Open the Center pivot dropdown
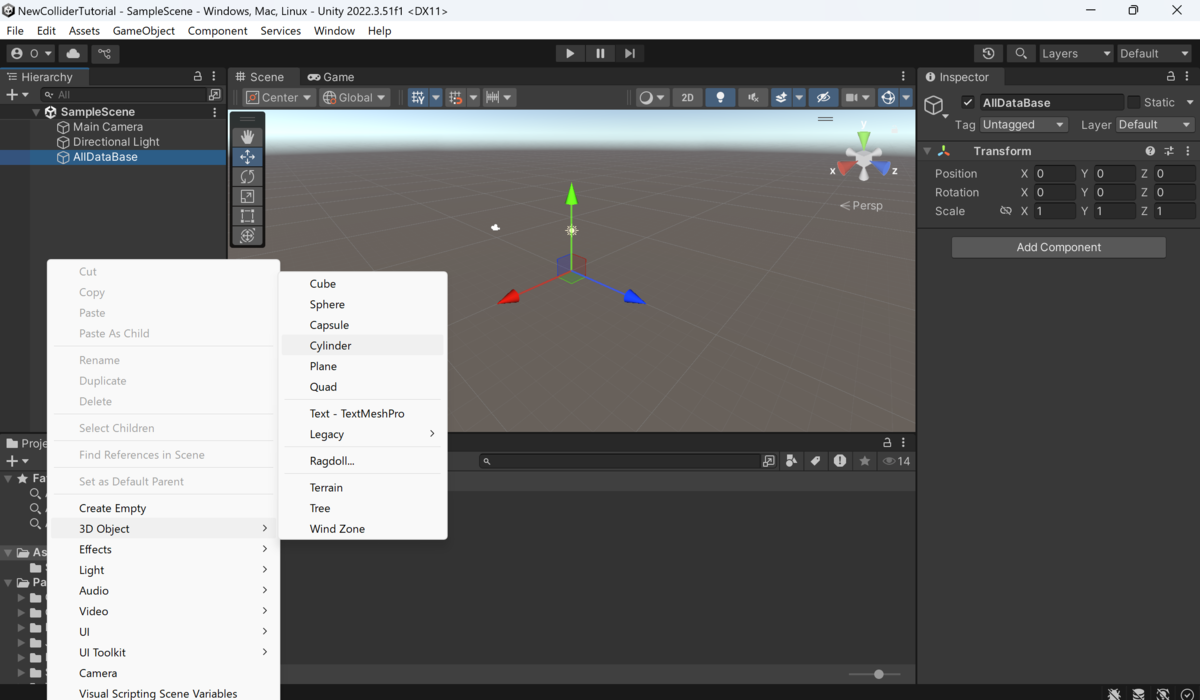 (x=279, y=97)
